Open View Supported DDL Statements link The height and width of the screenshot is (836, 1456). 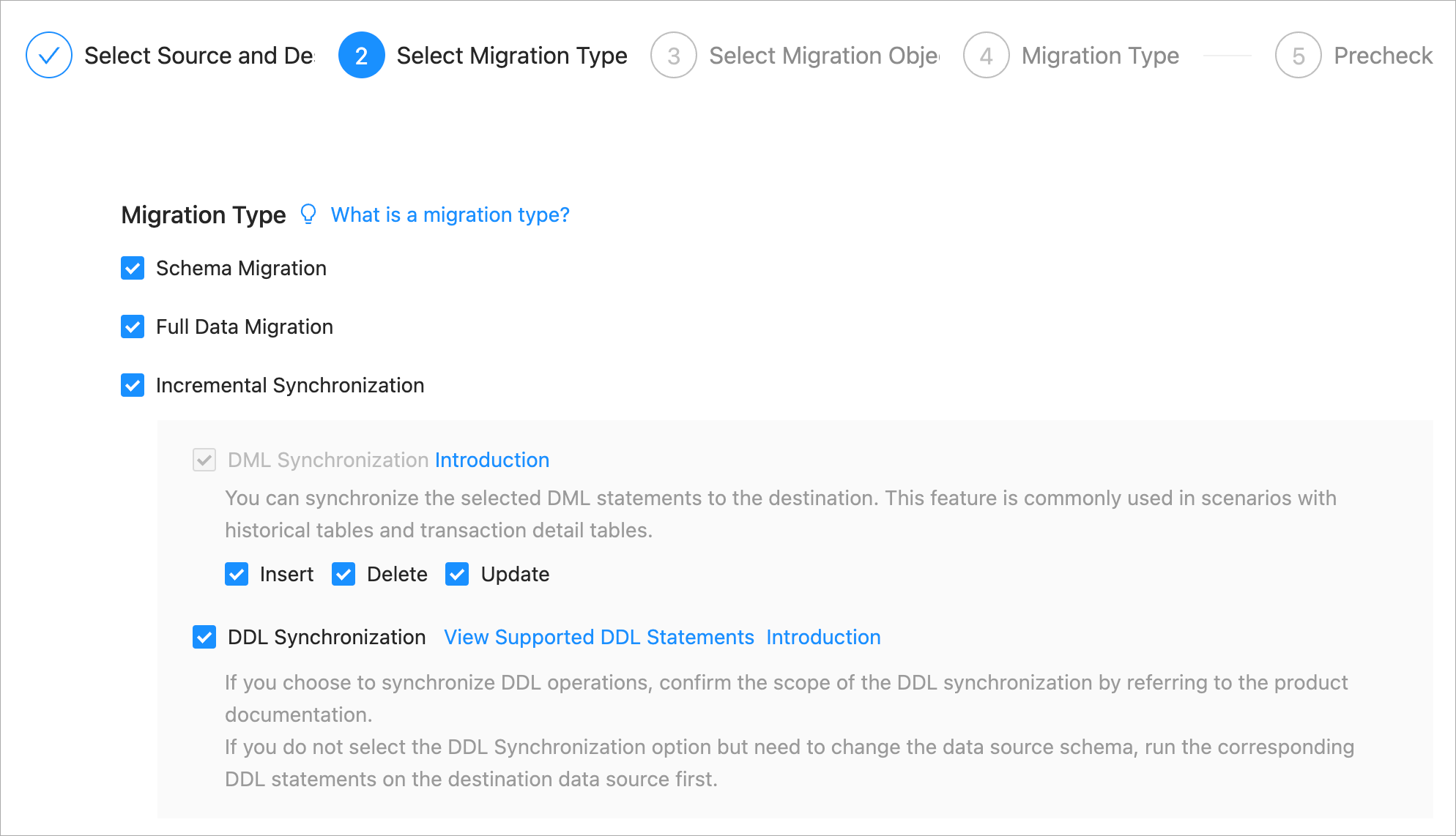(x=598, y=637)
